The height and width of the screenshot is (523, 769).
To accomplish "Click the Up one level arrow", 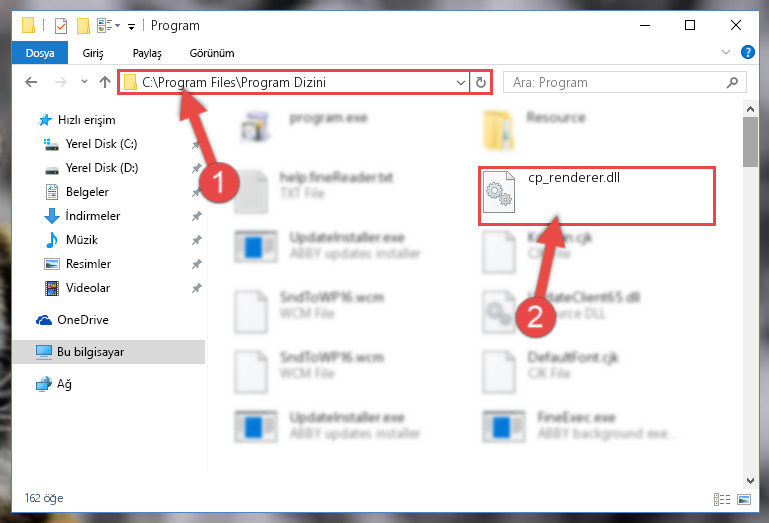I will [104, 82].
